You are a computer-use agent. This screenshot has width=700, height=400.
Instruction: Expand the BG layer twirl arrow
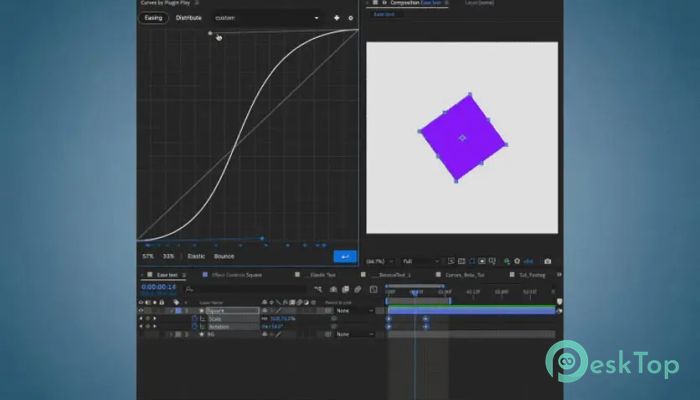coord(171,334)
